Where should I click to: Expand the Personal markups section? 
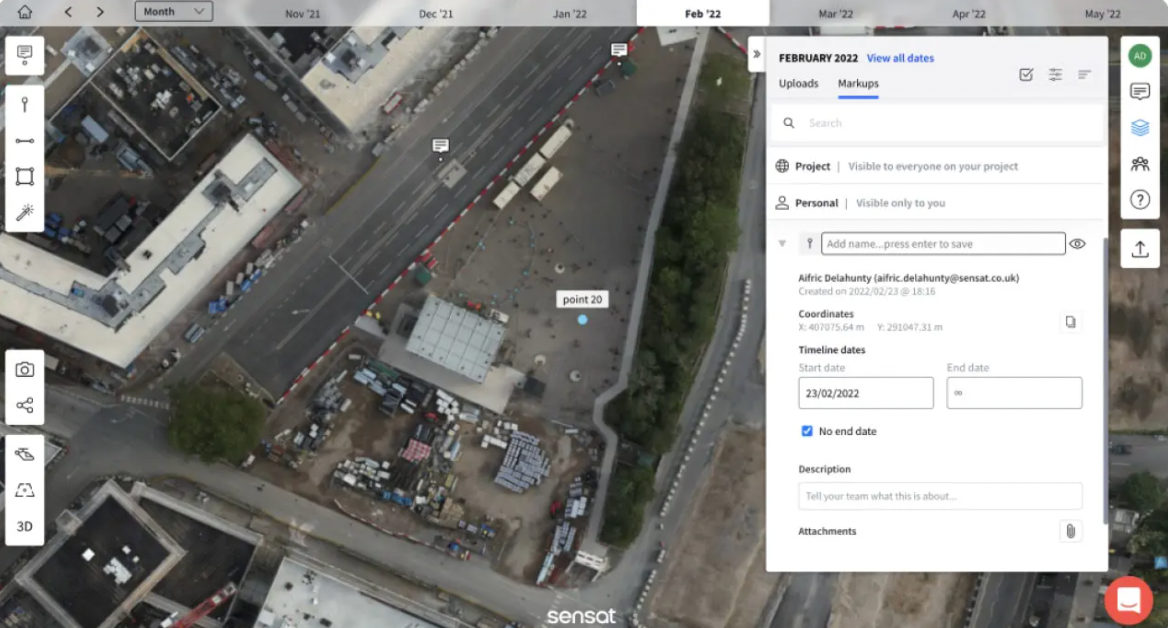(937, 203)
